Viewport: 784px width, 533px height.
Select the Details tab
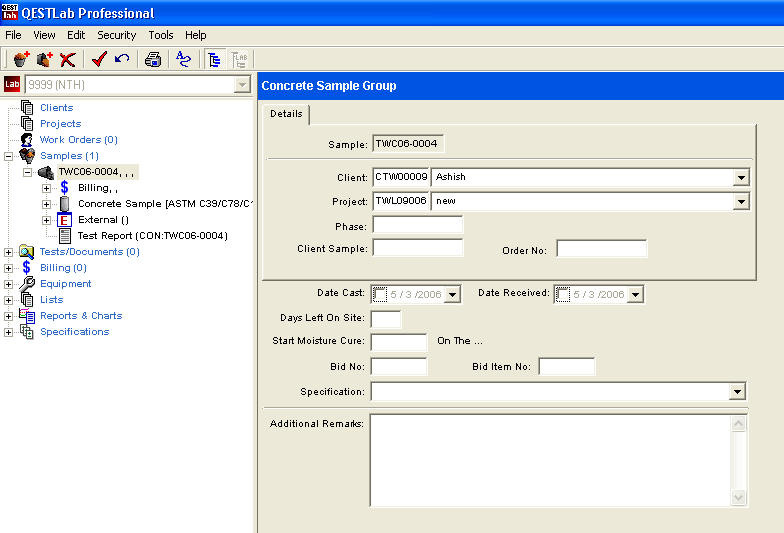coord(286,114)
